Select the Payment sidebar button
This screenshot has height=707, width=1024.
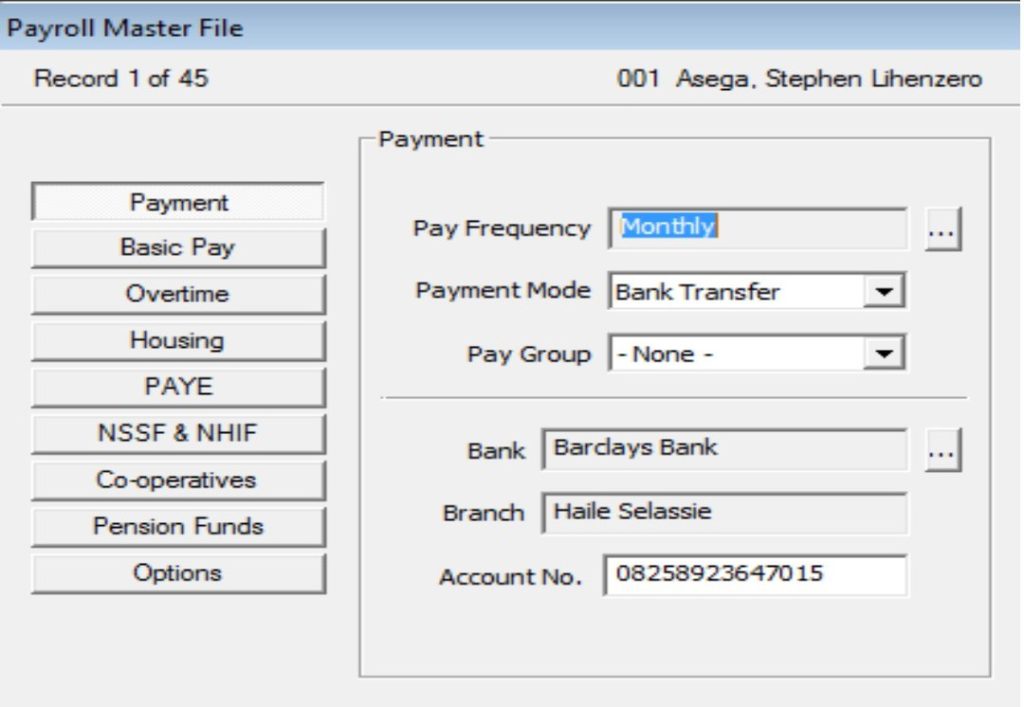177,202
